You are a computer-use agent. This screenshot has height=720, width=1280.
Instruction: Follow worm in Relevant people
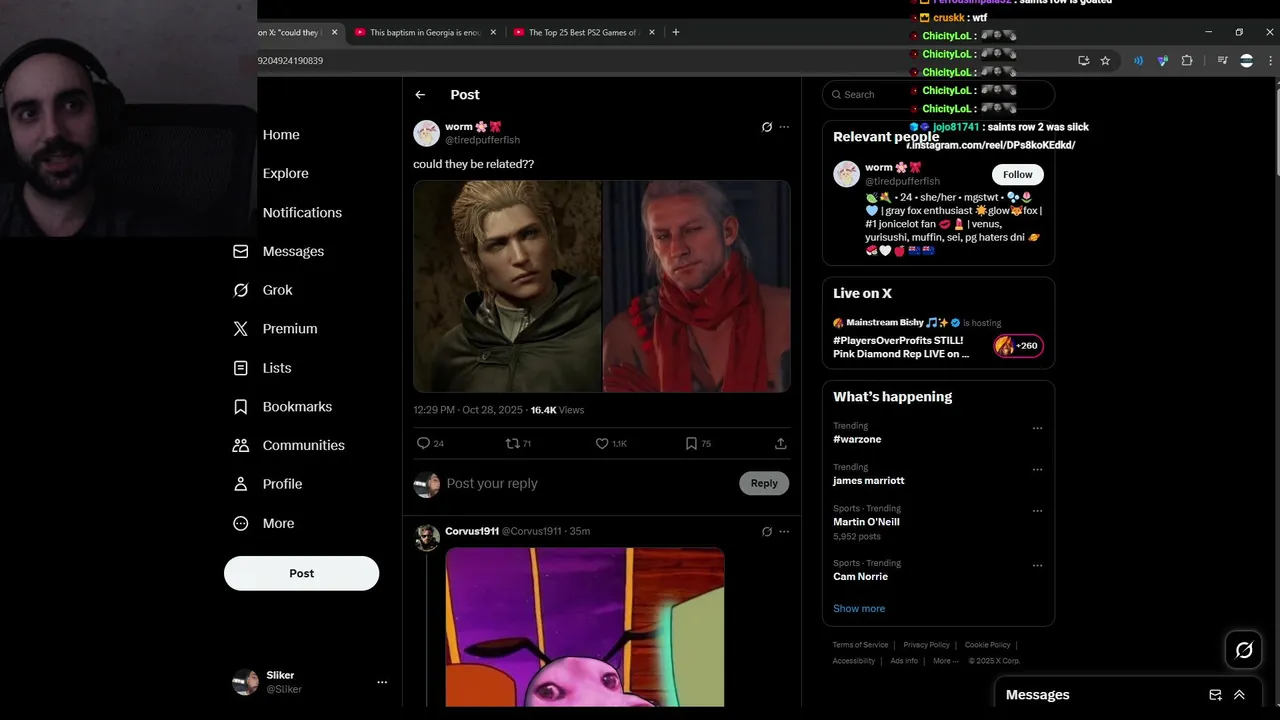1017,174
